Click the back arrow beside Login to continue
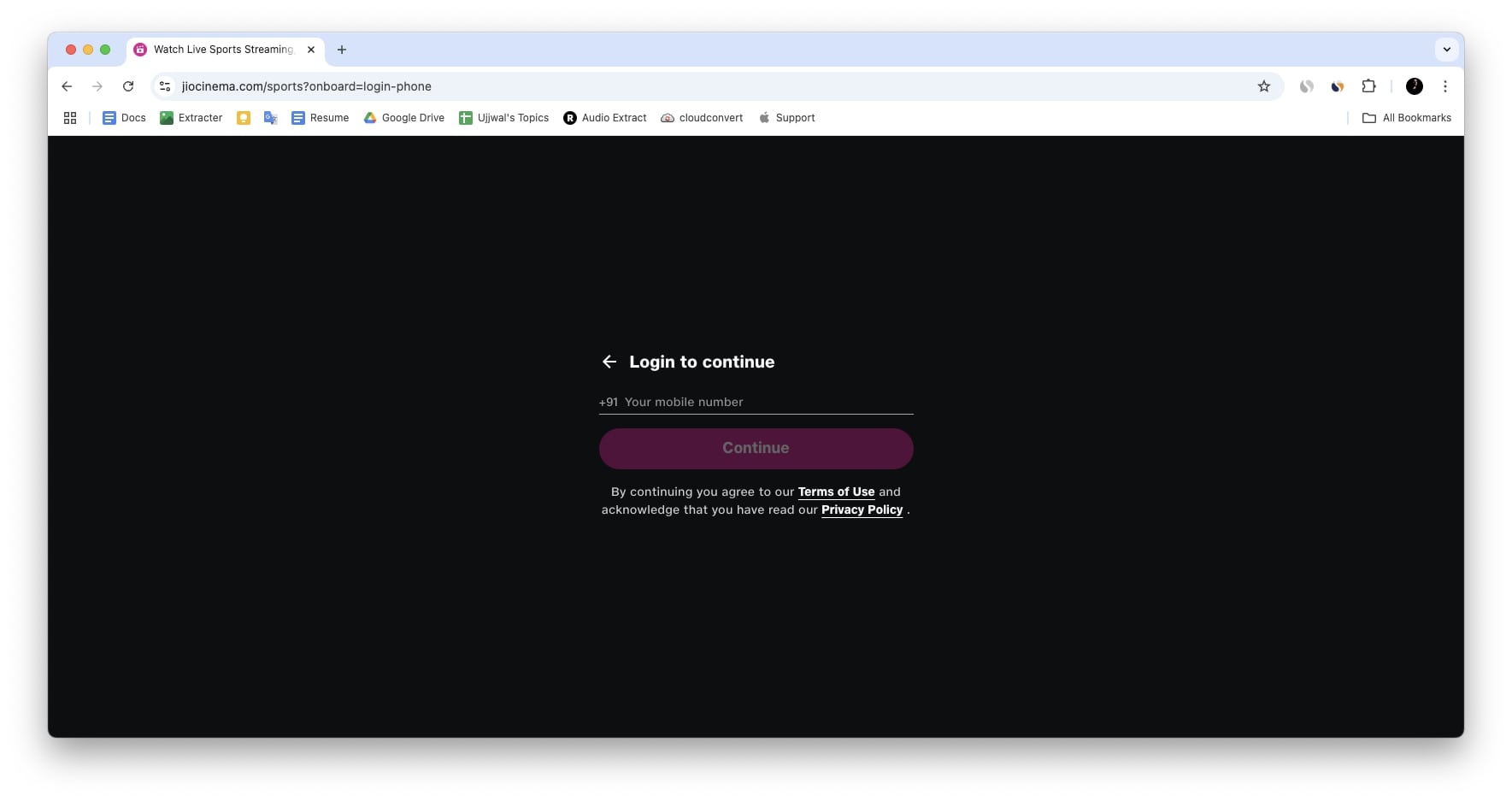This screenshot has width=1512, height=801. 609,362
